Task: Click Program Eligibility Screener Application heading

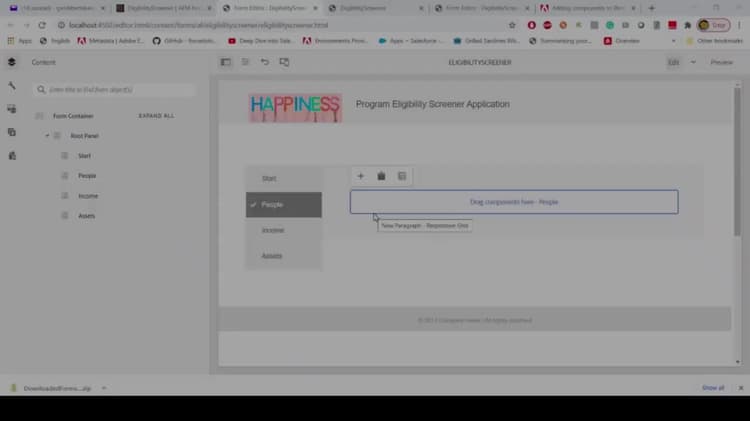Action: 432,104
